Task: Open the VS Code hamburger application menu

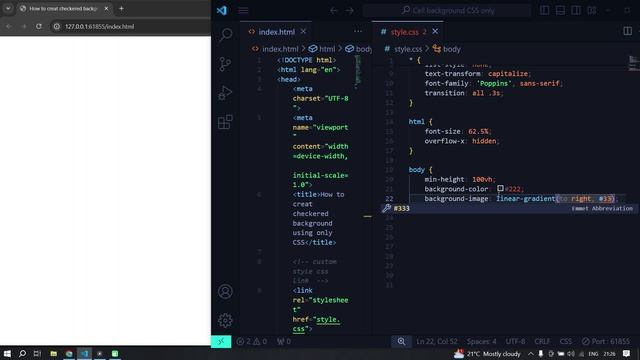Action: 243,10
